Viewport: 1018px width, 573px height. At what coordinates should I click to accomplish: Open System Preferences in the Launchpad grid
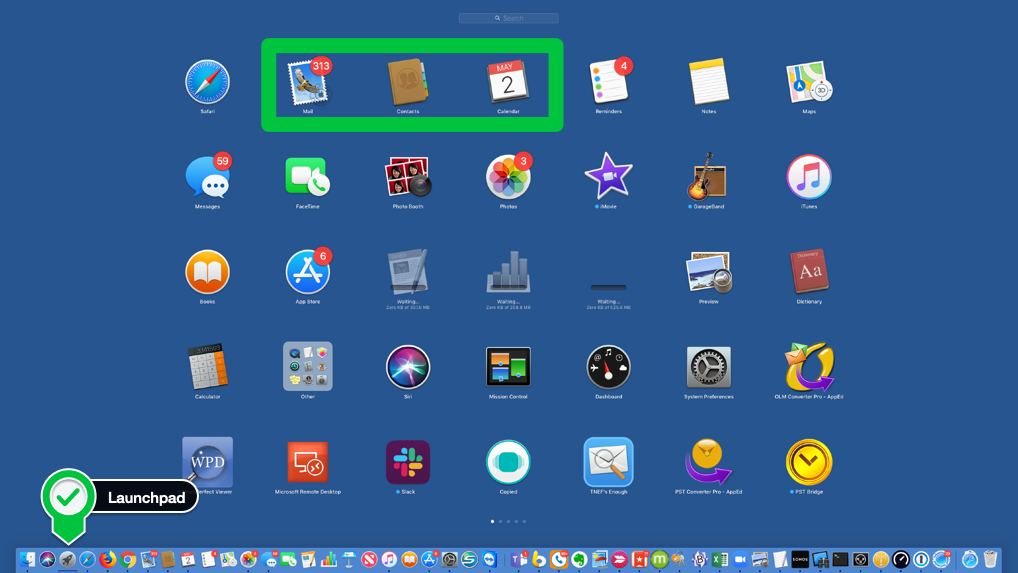[708, 367]
